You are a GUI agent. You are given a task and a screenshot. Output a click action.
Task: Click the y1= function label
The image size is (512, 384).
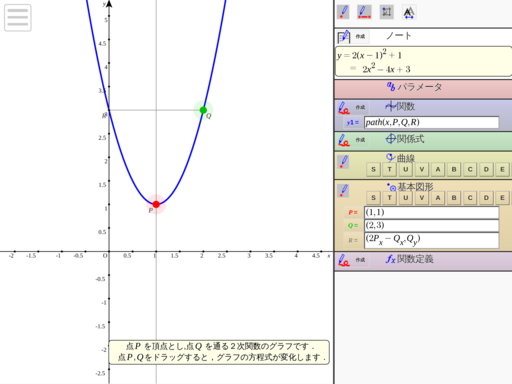click(352, 123)
